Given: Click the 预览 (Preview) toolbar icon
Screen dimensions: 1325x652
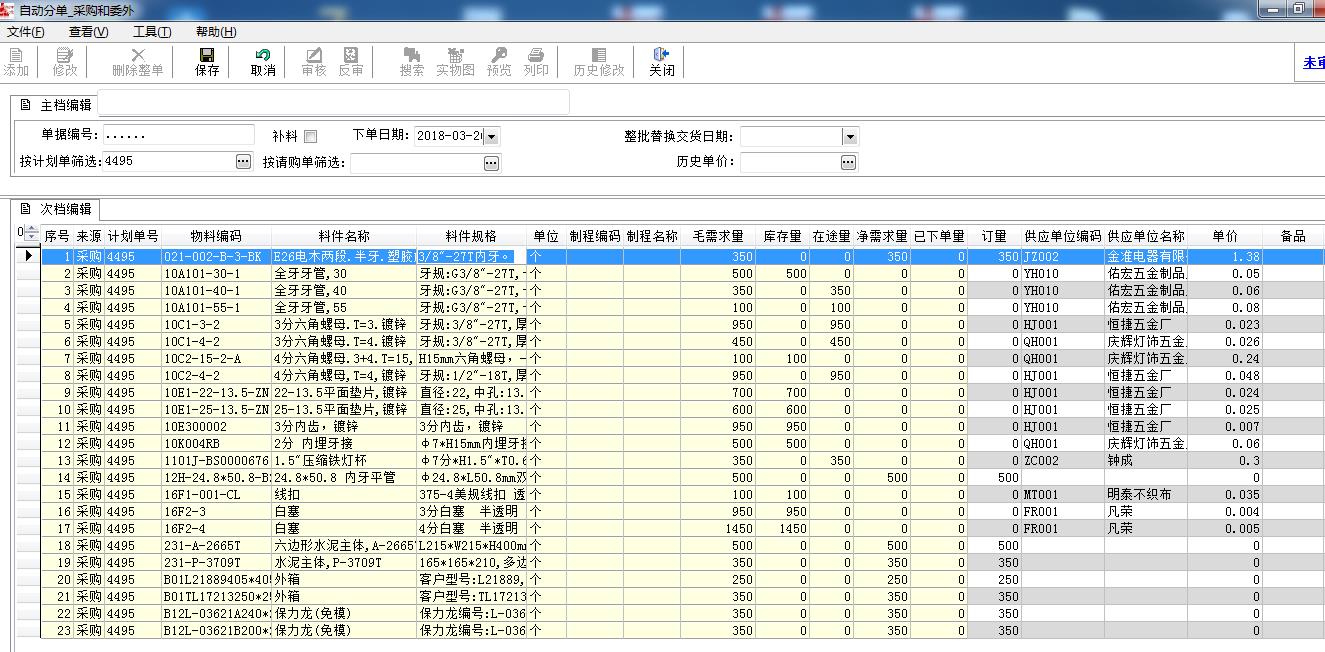Looking at the screenshot, I should pyautogui.click(x=498, y=56).
